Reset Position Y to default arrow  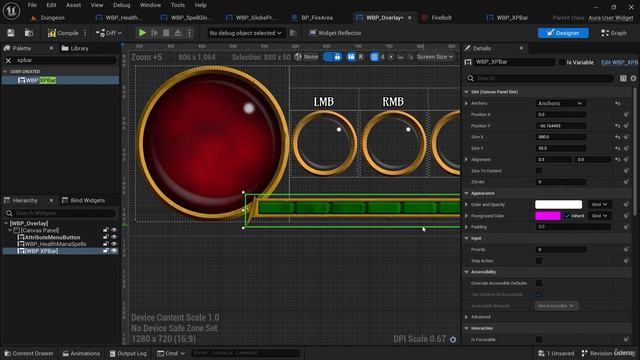coord(618,126)
